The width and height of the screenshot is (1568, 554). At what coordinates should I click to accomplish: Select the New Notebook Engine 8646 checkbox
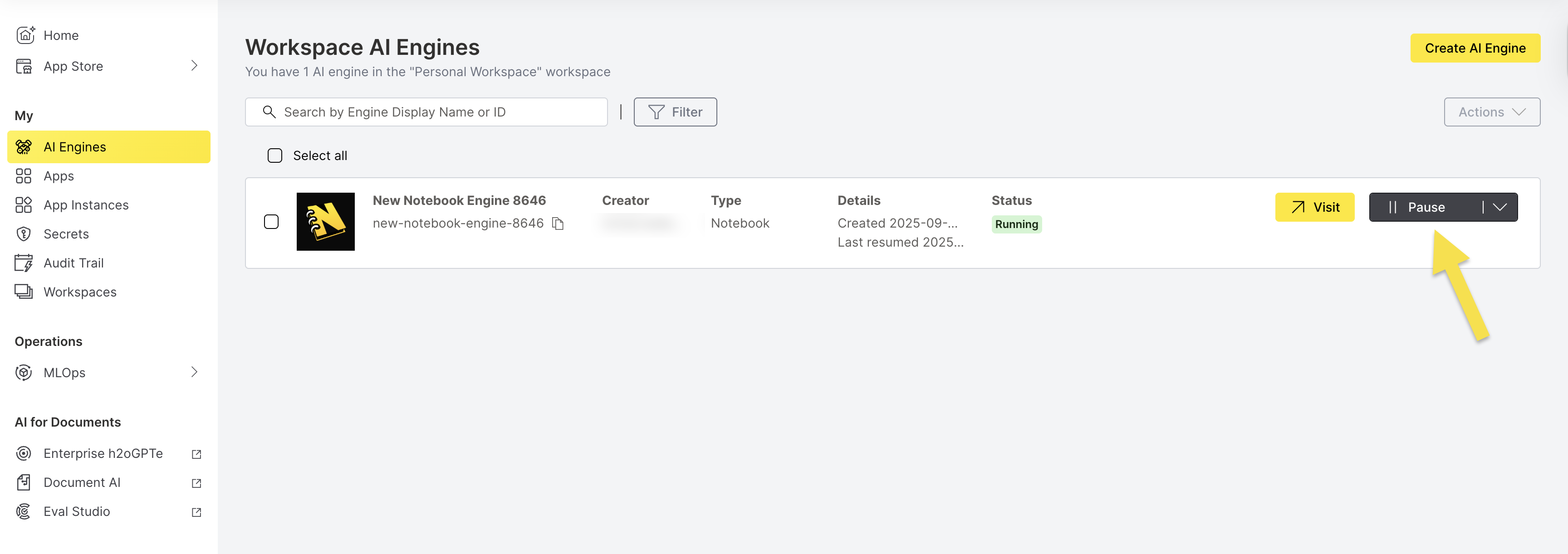pyautogui.click(x=271, y=222)
